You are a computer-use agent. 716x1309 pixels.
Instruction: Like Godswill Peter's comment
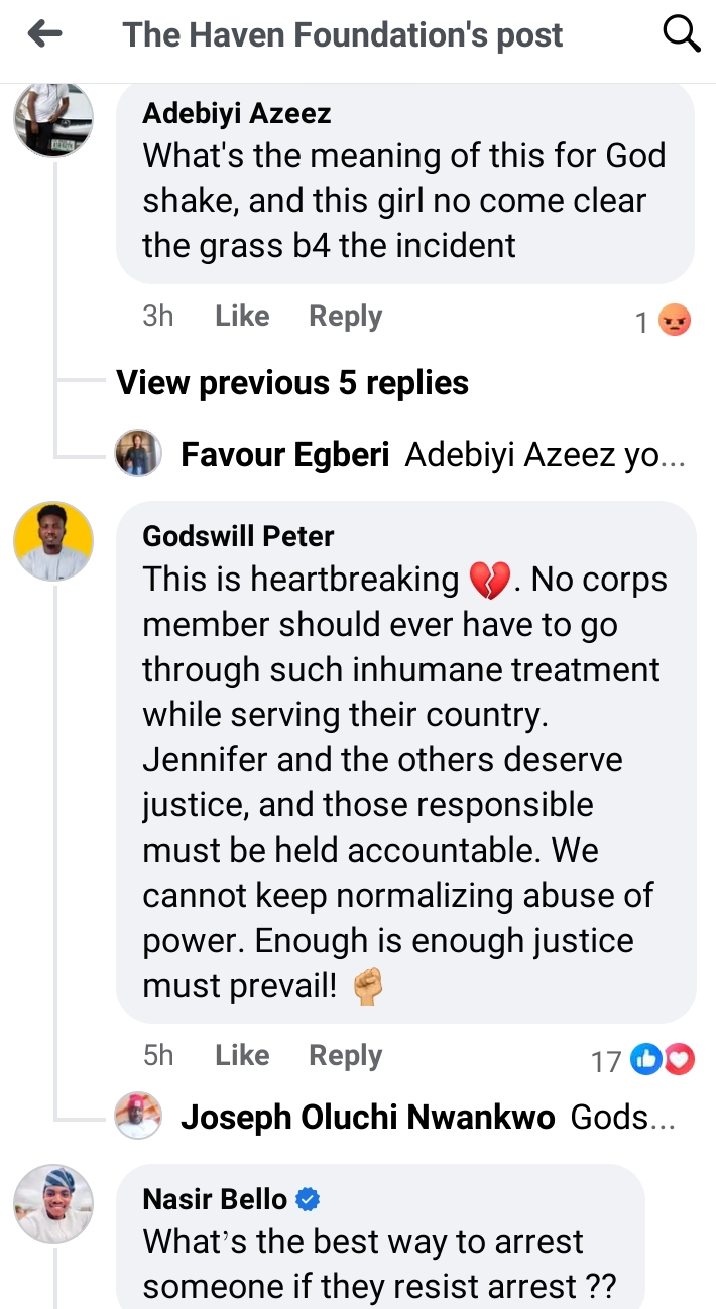tap(242, 1055)
